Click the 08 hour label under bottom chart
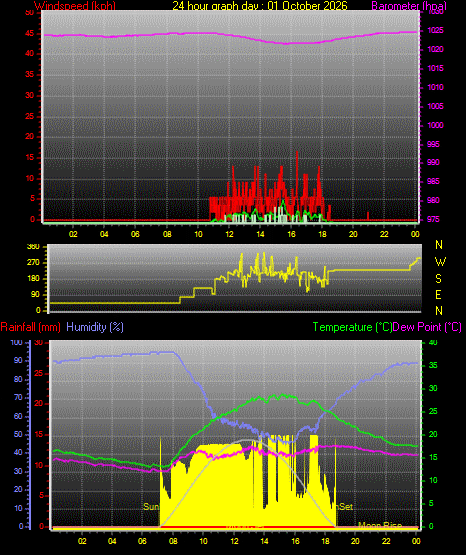This screenshot has height=555, width=466. (x=173, y=541)
